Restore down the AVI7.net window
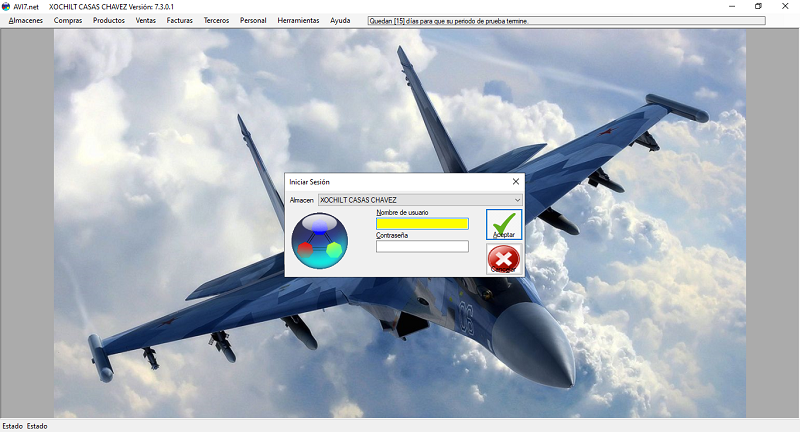The image size is (800, 432). point(758,6)
